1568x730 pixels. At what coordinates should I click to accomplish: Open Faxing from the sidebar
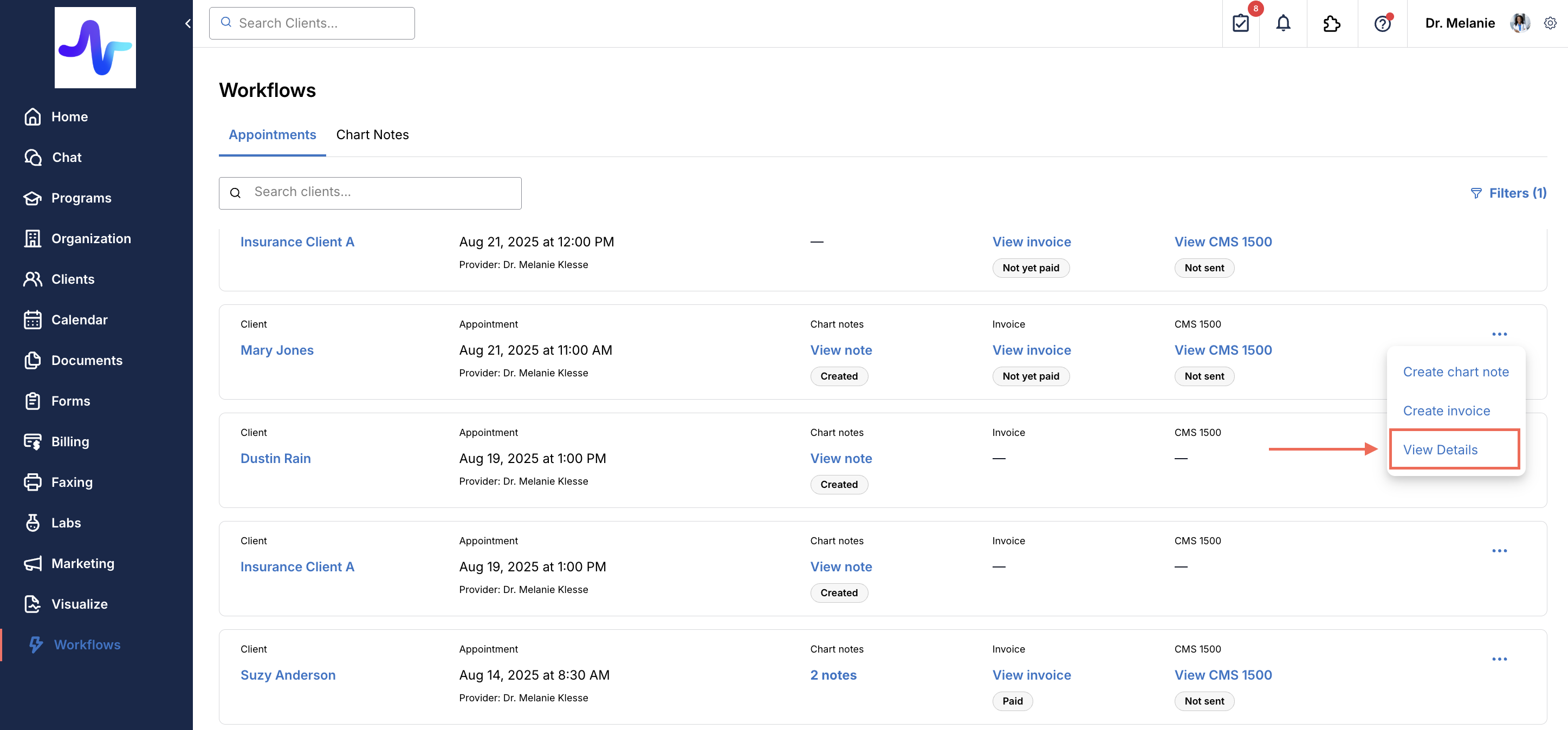click(72, 483)
